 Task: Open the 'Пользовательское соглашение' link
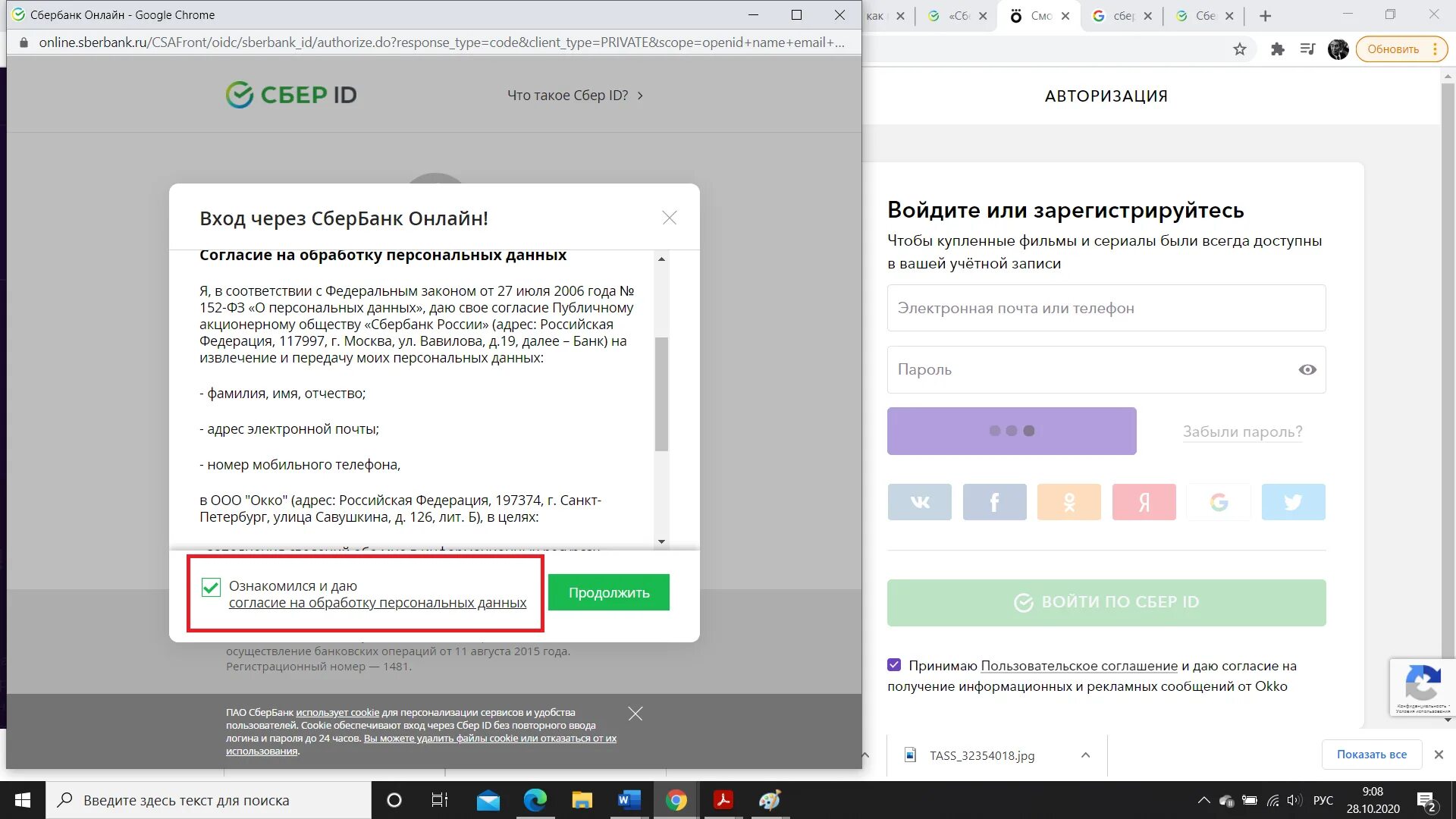coord(1079,666)
